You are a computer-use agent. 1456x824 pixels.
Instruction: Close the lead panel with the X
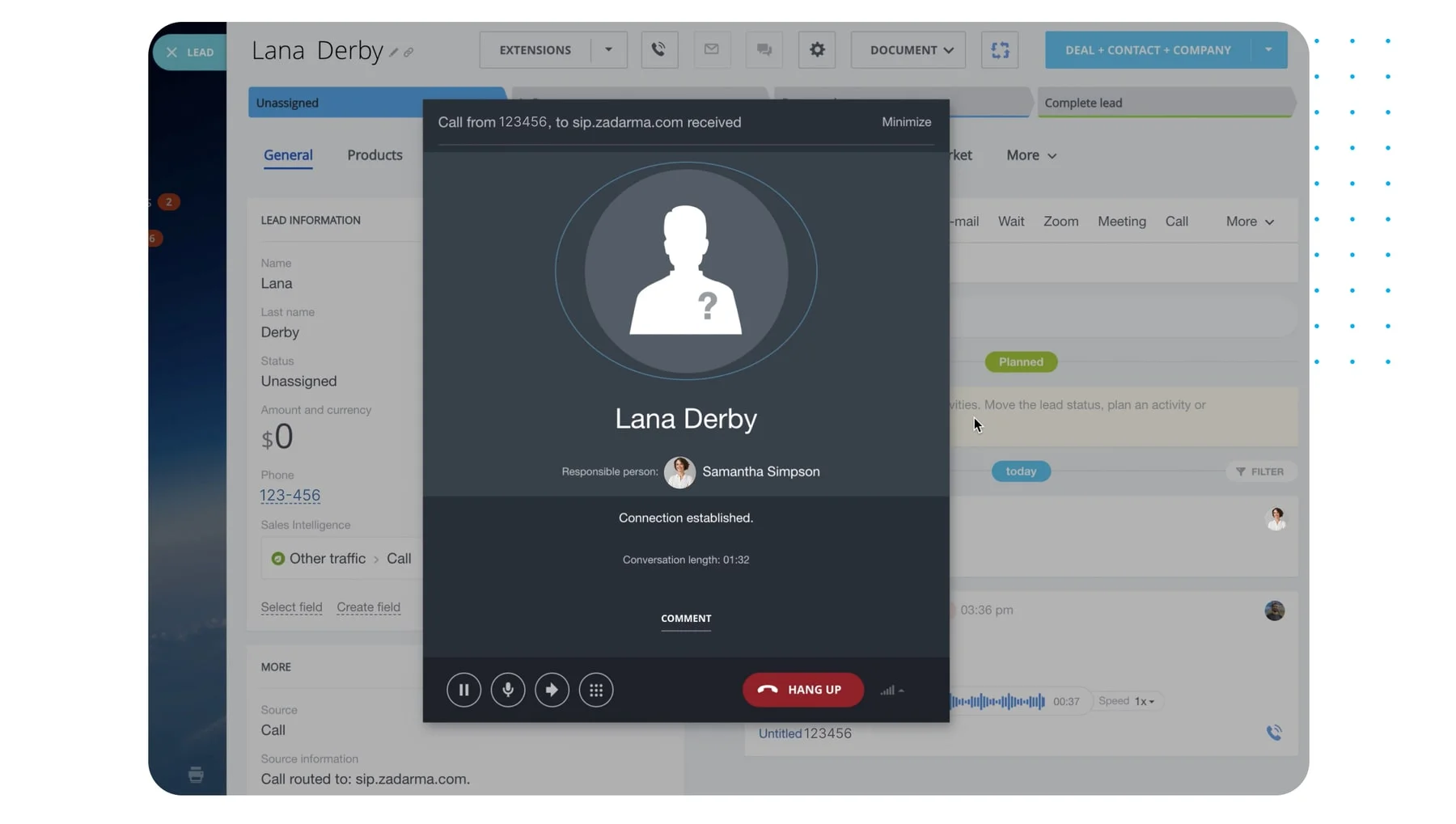(171, 53)
